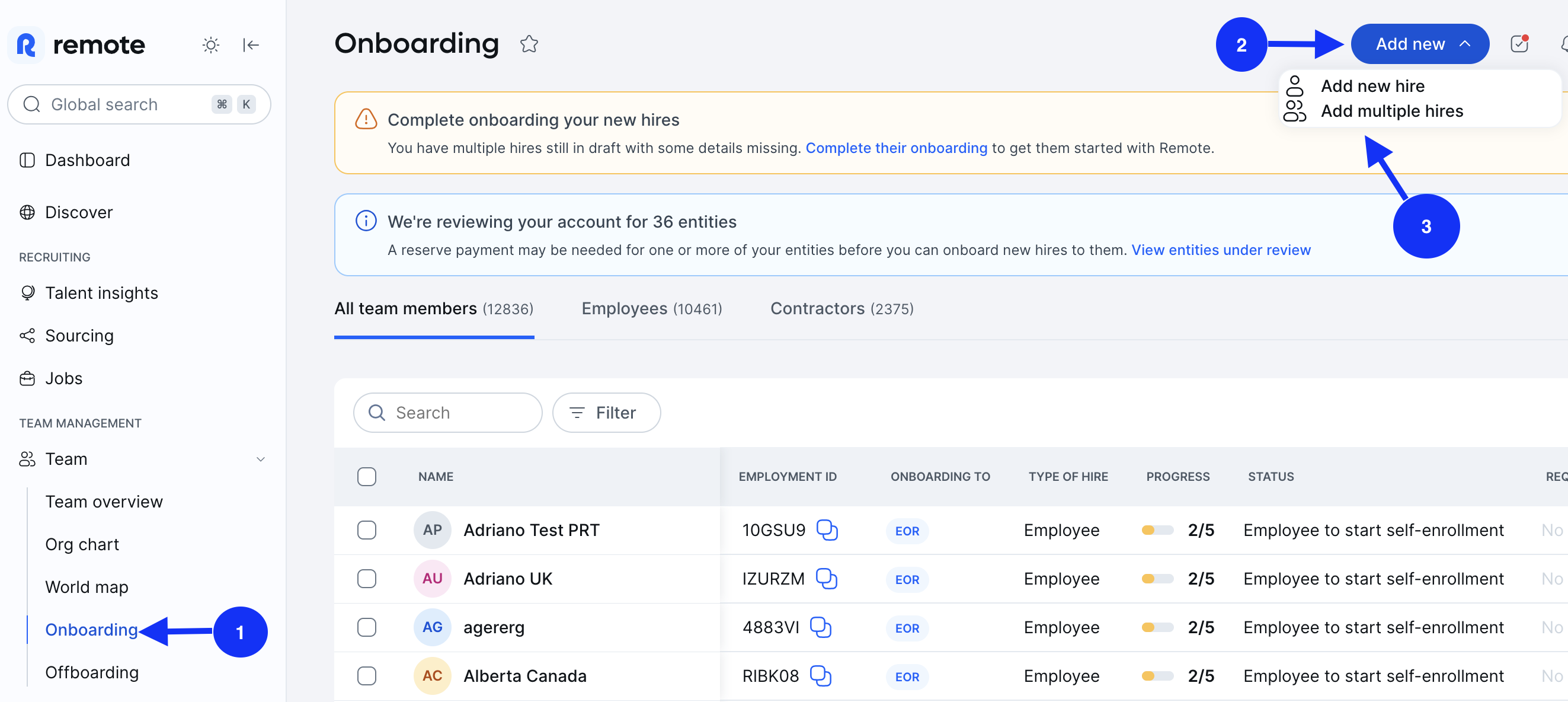Click the EOR badge for agererg
The height and width of the screenshot is (702, 1568).
coord(907,628)
